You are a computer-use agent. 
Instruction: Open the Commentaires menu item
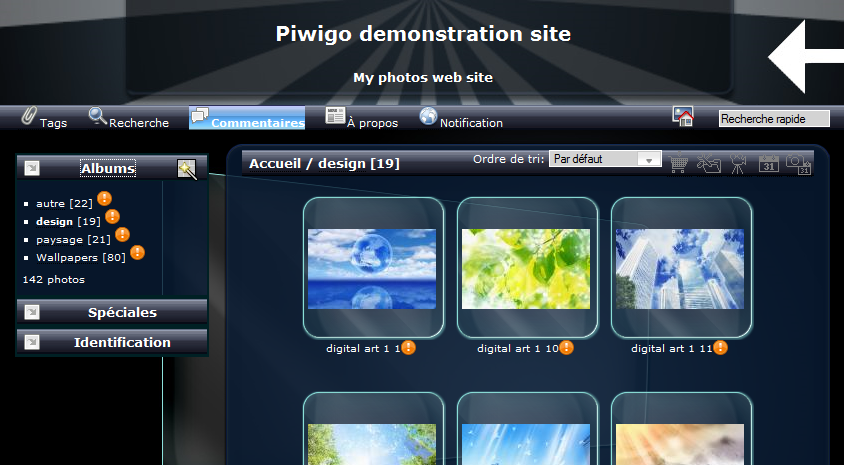coord(247,119)
